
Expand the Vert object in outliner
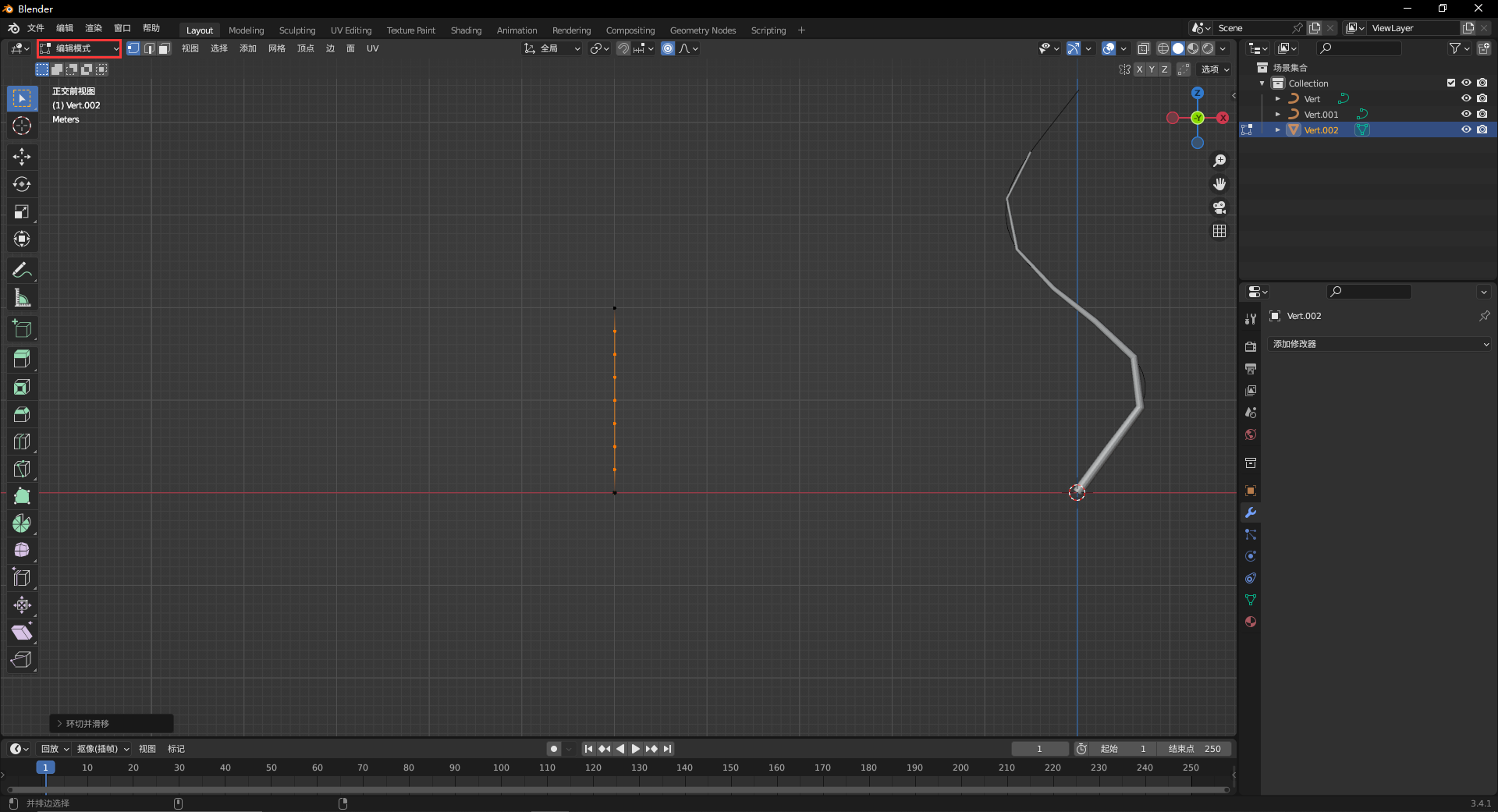click(1278, 99)
